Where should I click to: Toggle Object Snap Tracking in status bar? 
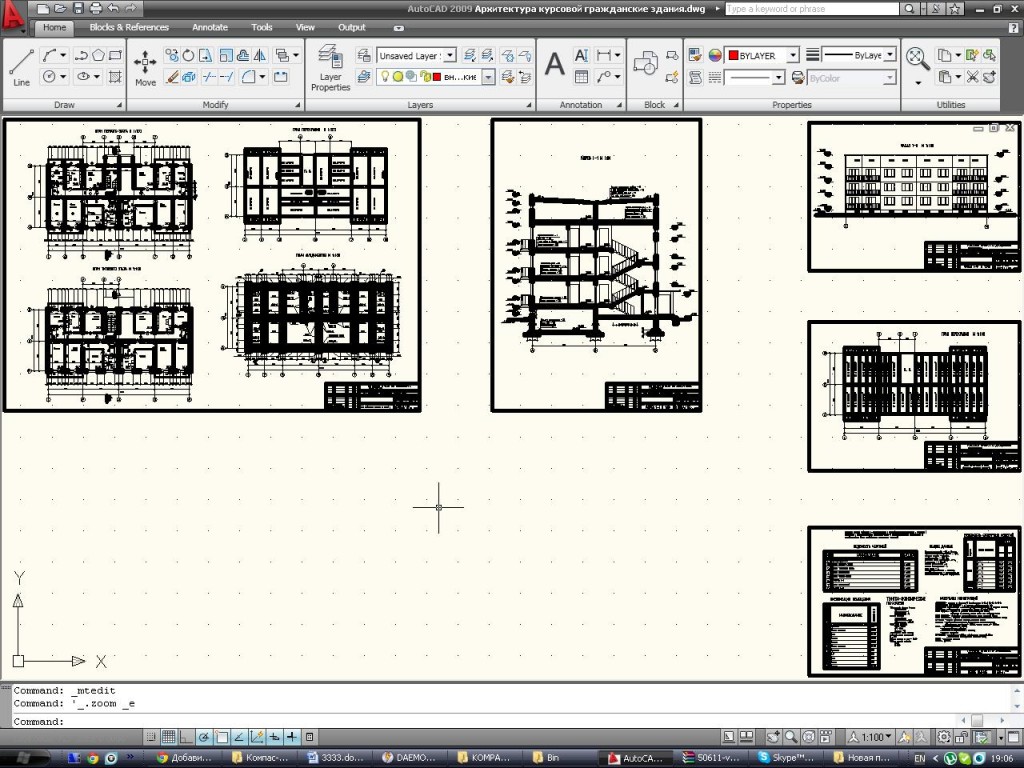(x=239, y=737)
